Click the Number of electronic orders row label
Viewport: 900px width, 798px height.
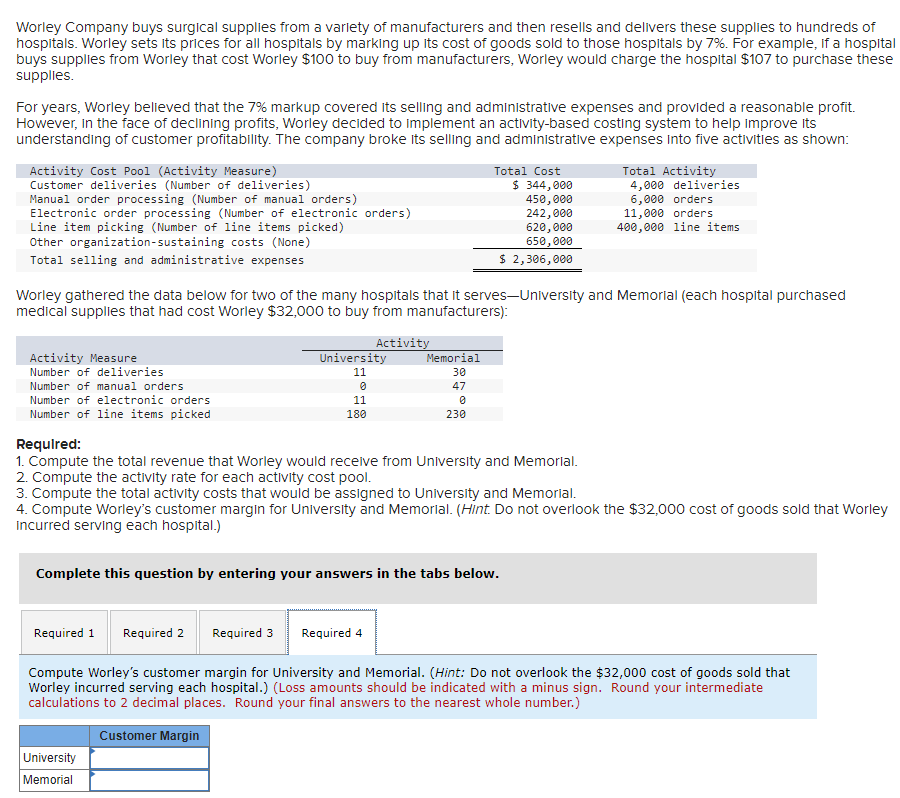click(x=120, y=400)
